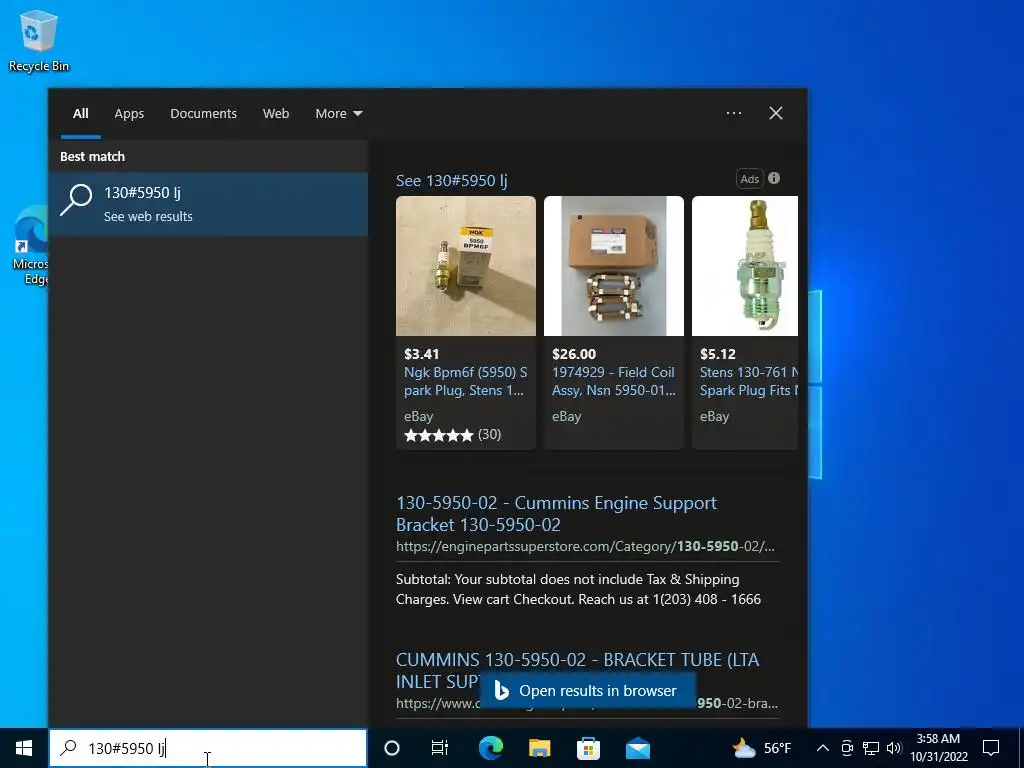Click the $3.41 price text
Screen dimensions: 1024x768
tap(422, 354)
